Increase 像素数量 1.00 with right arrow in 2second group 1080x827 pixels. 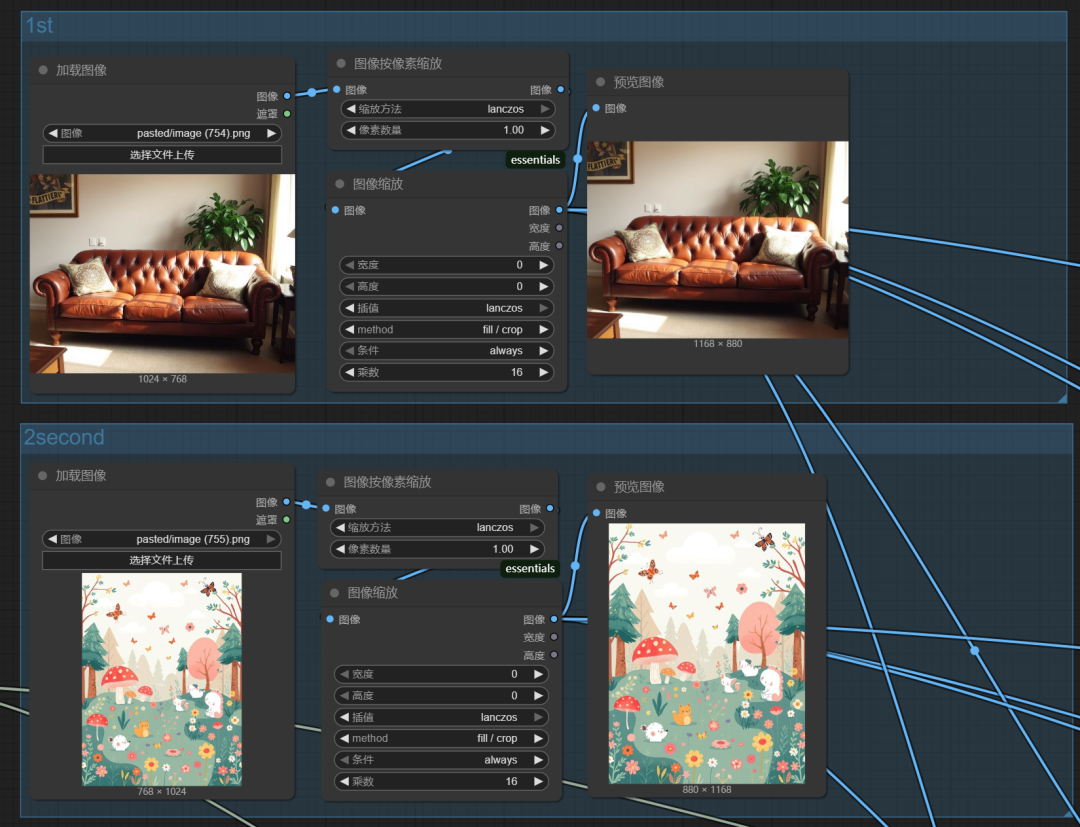click(x=534, y=549)
